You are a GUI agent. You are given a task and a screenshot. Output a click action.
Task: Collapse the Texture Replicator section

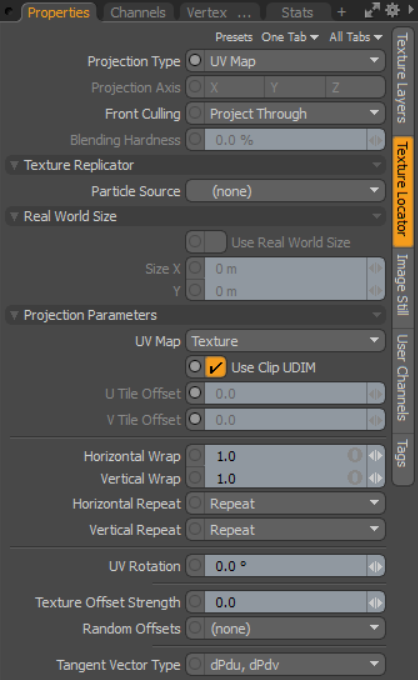coord(14,165)
